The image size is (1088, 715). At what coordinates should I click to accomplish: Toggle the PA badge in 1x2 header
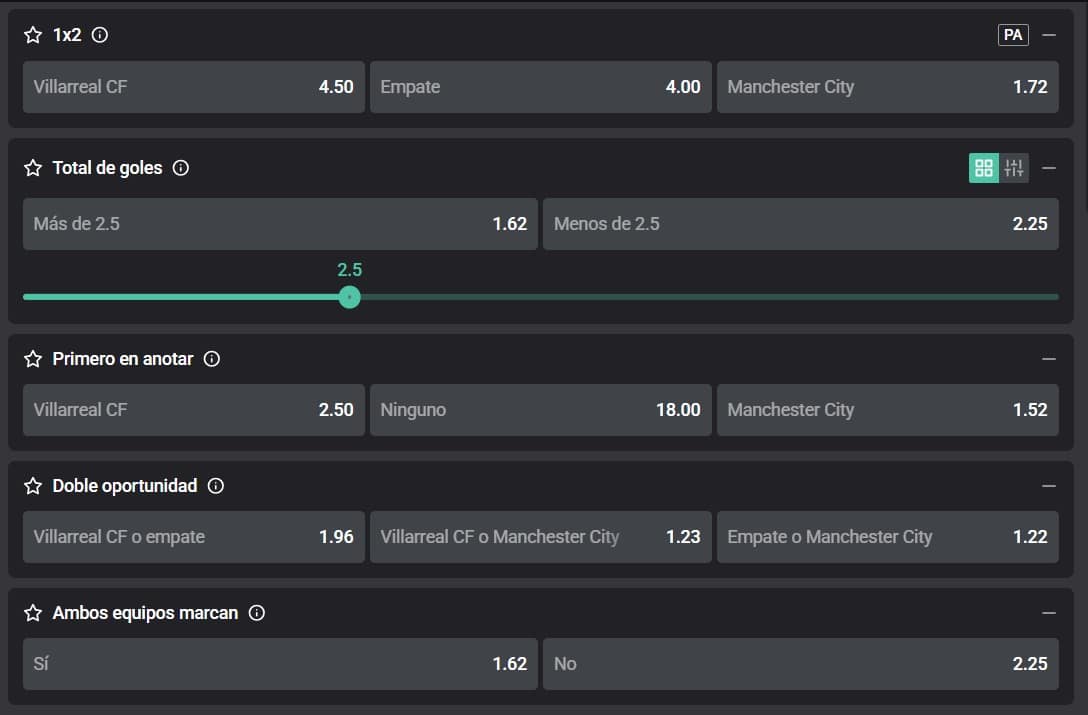coord(1013,35)
